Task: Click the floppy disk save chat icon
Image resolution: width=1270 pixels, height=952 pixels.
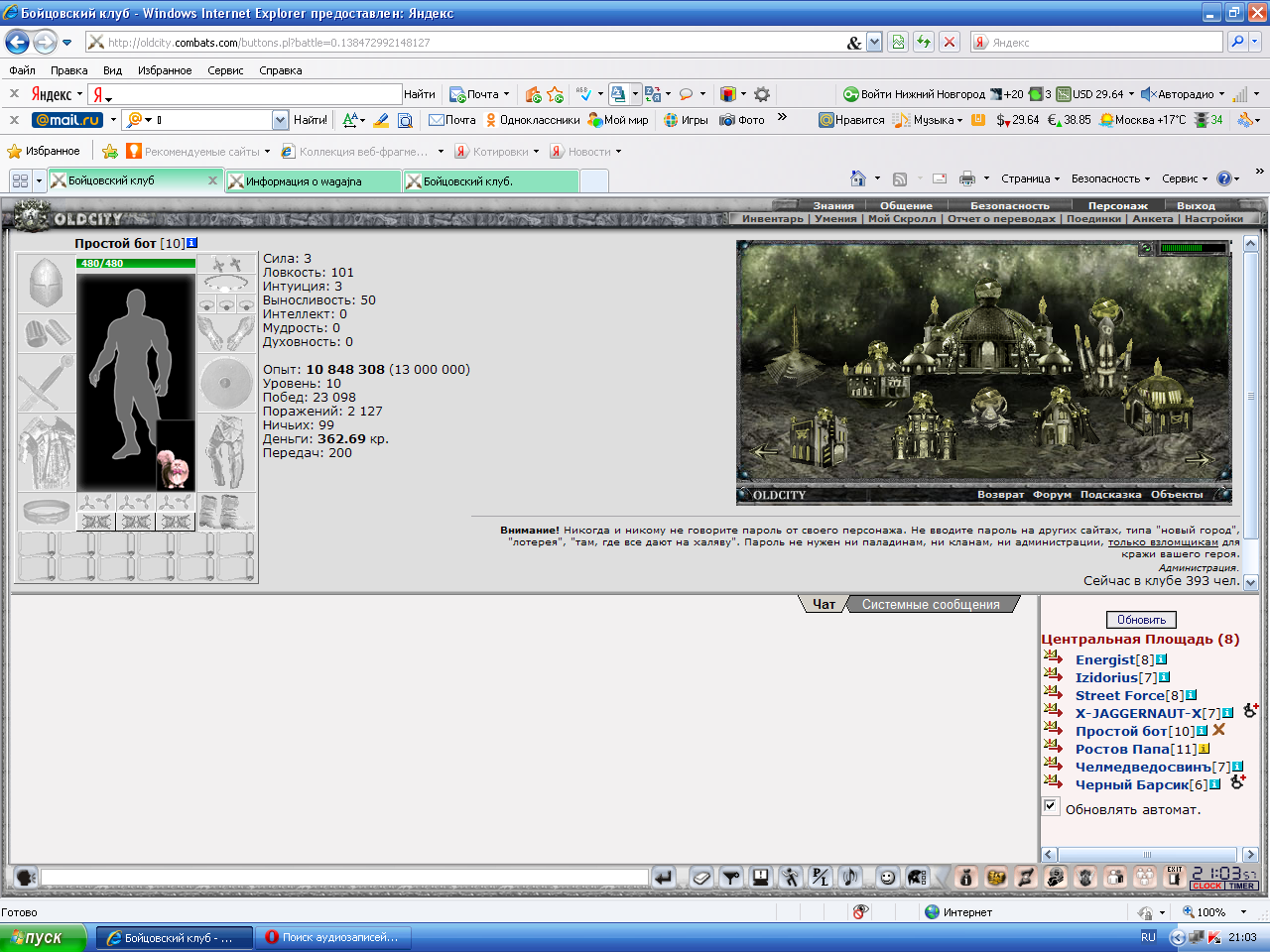Action: pyautogui.click(x=761, y=877)
